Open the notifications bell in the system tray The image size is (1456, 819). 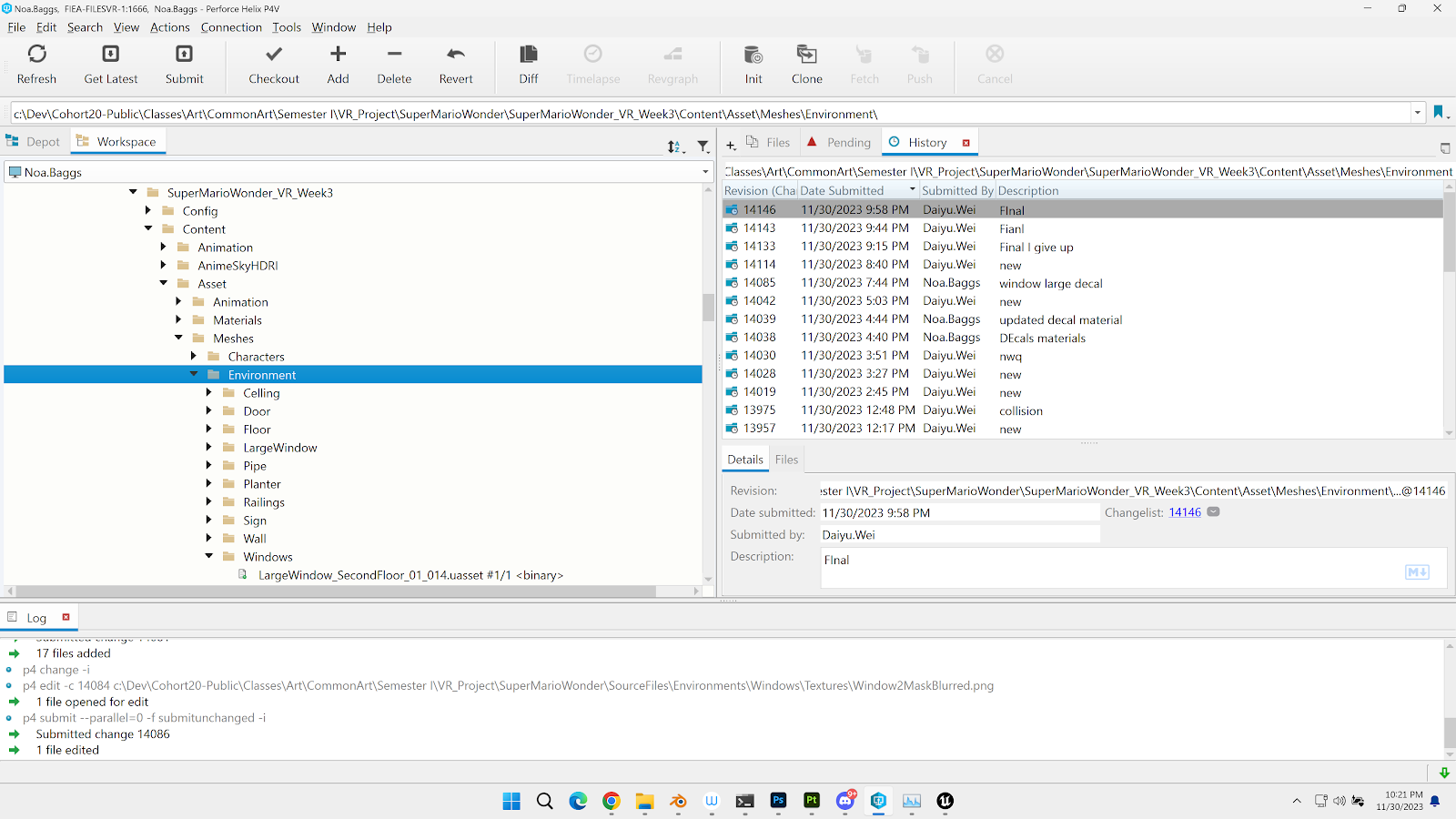pos(1435,801)
